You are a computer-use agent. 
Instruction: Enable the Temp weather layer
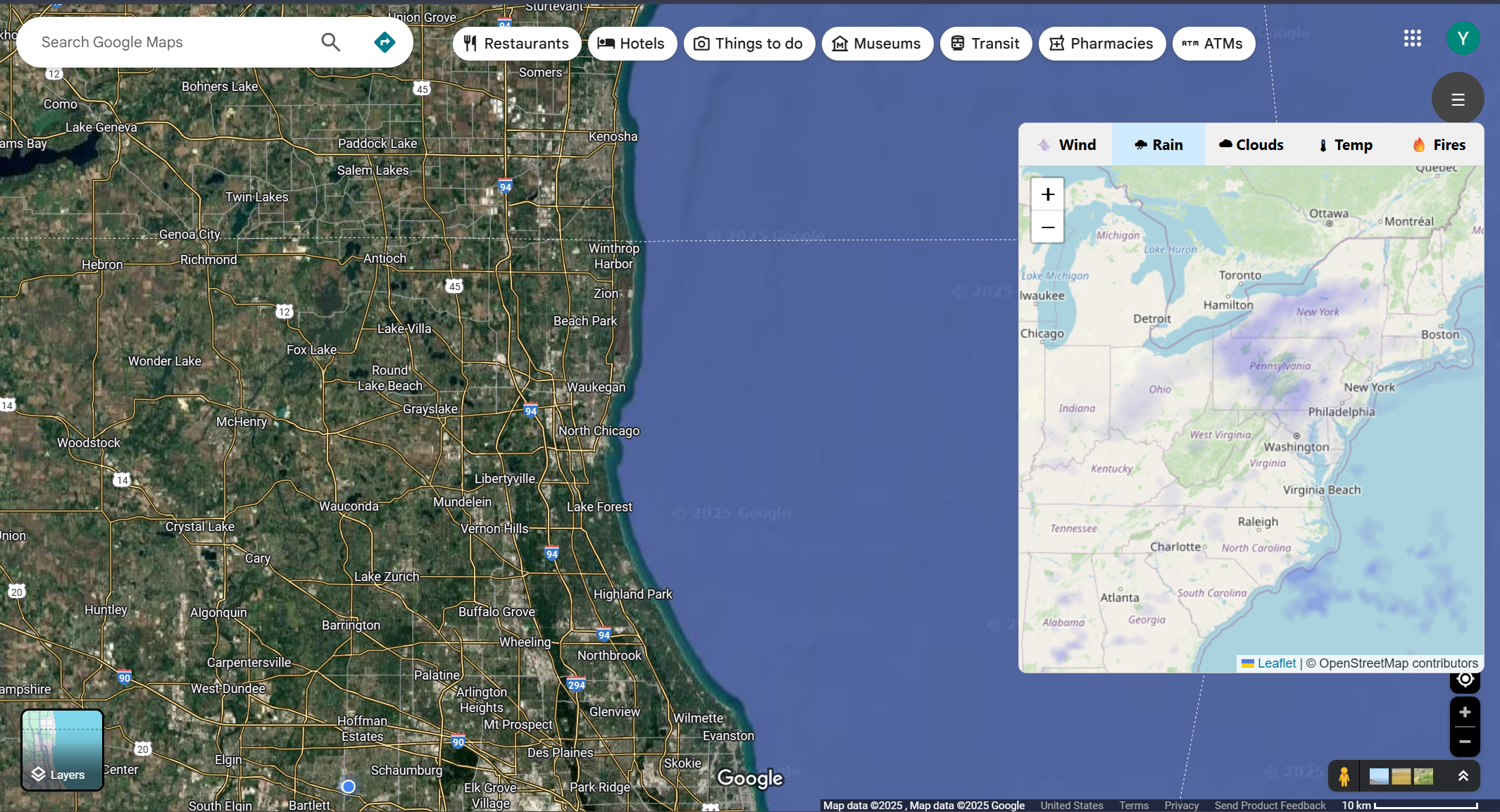[x=1345, y=145]
